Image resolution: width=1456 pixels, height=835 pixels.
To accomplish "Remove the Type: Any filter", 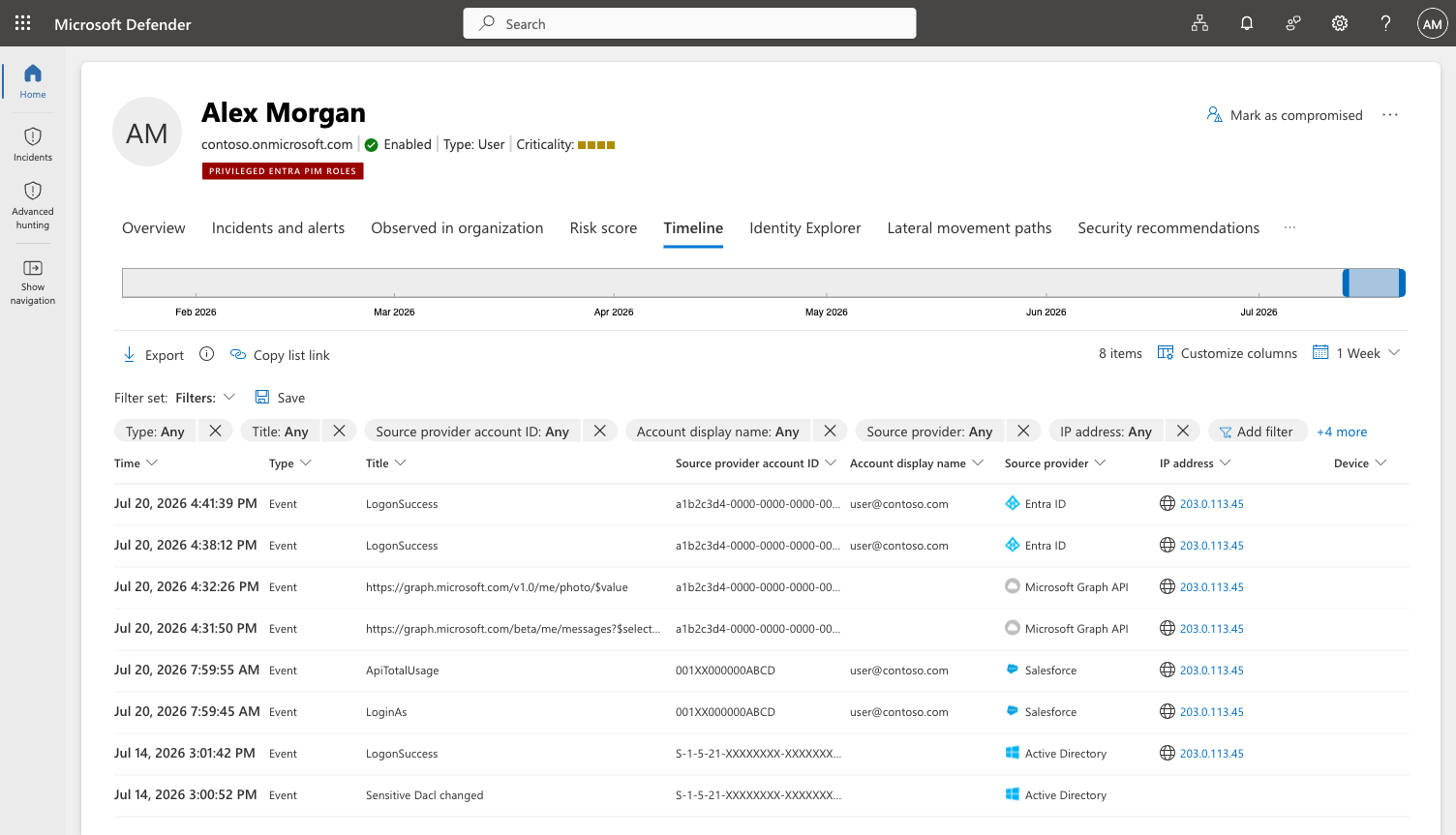I will click(215, 431).
